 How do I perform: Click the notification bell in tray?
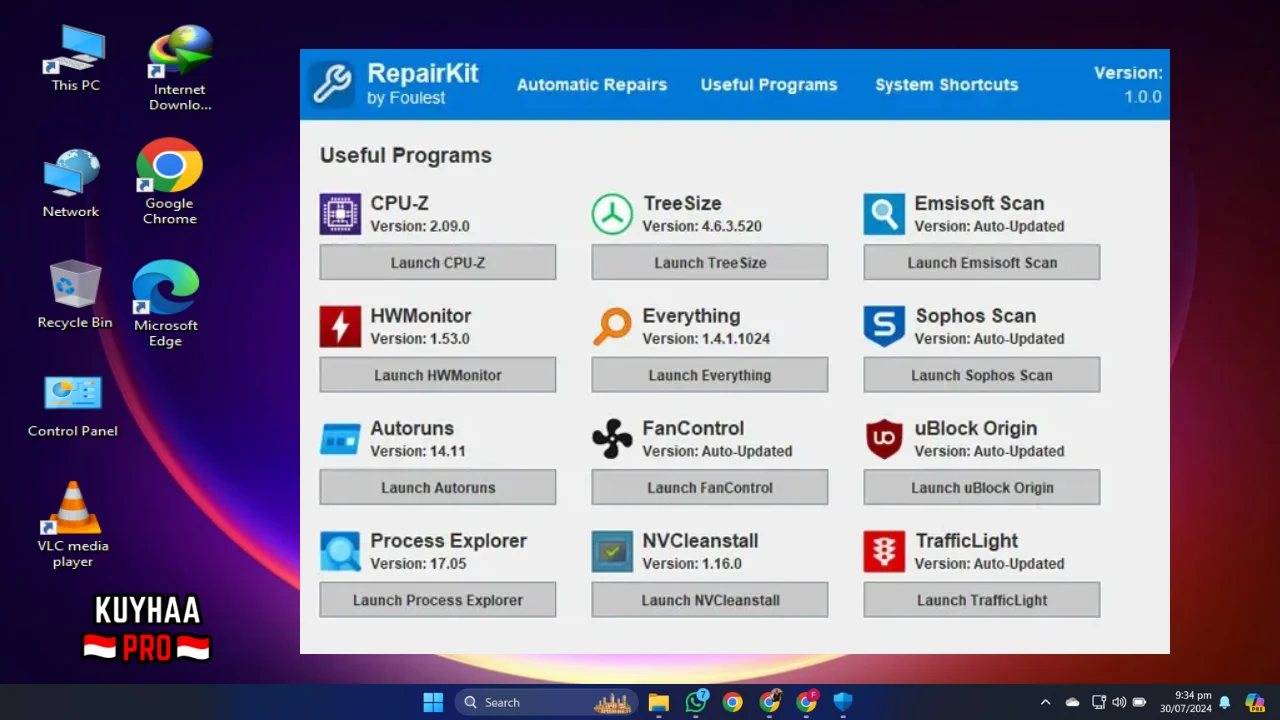click(1224, 702)
